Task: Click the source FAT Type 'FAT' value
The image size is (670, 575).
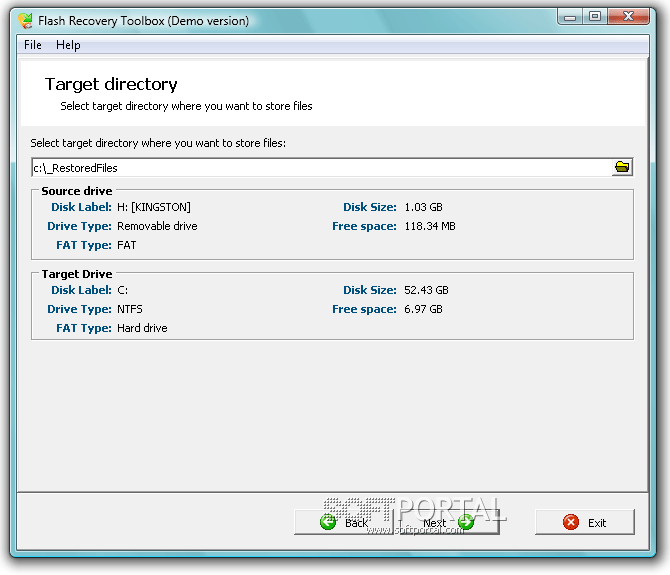Action: (126, 245)
